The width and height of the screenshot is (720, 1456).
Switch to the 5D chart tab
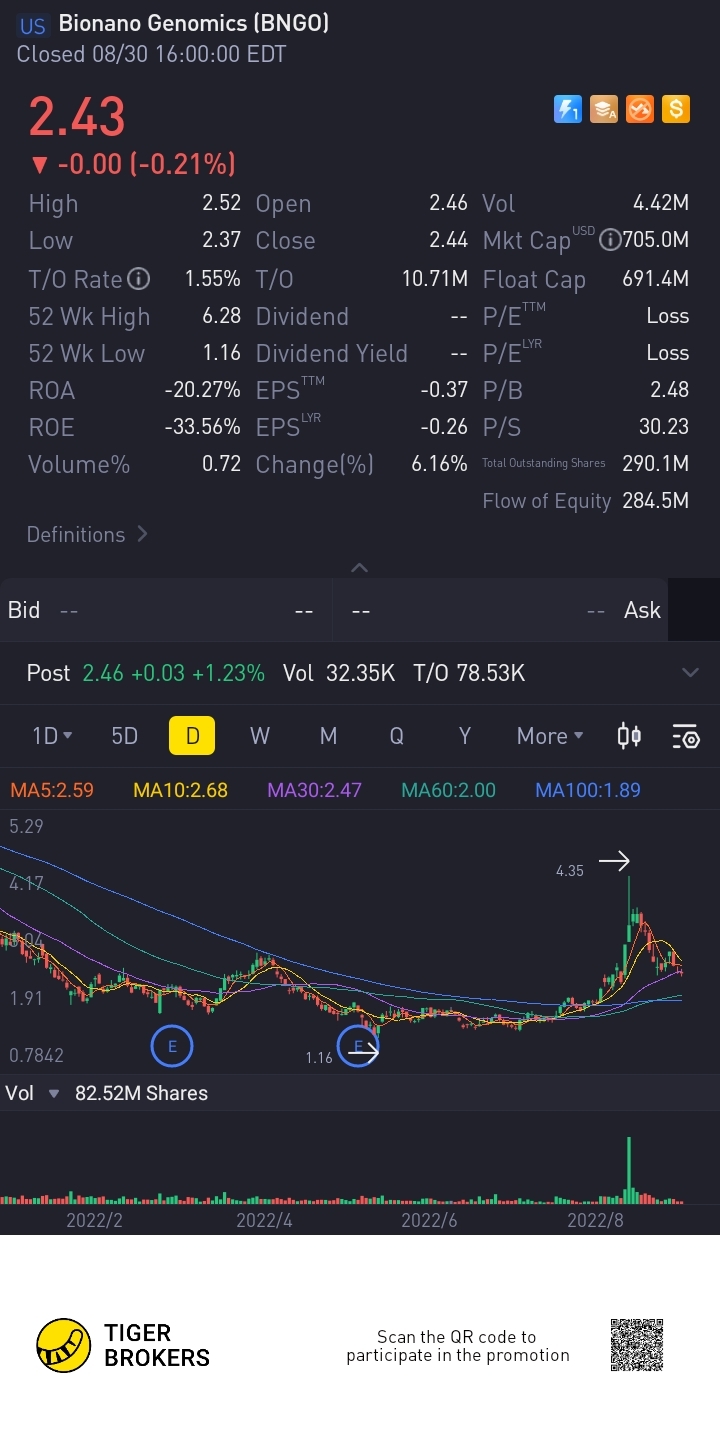point(124,736)
